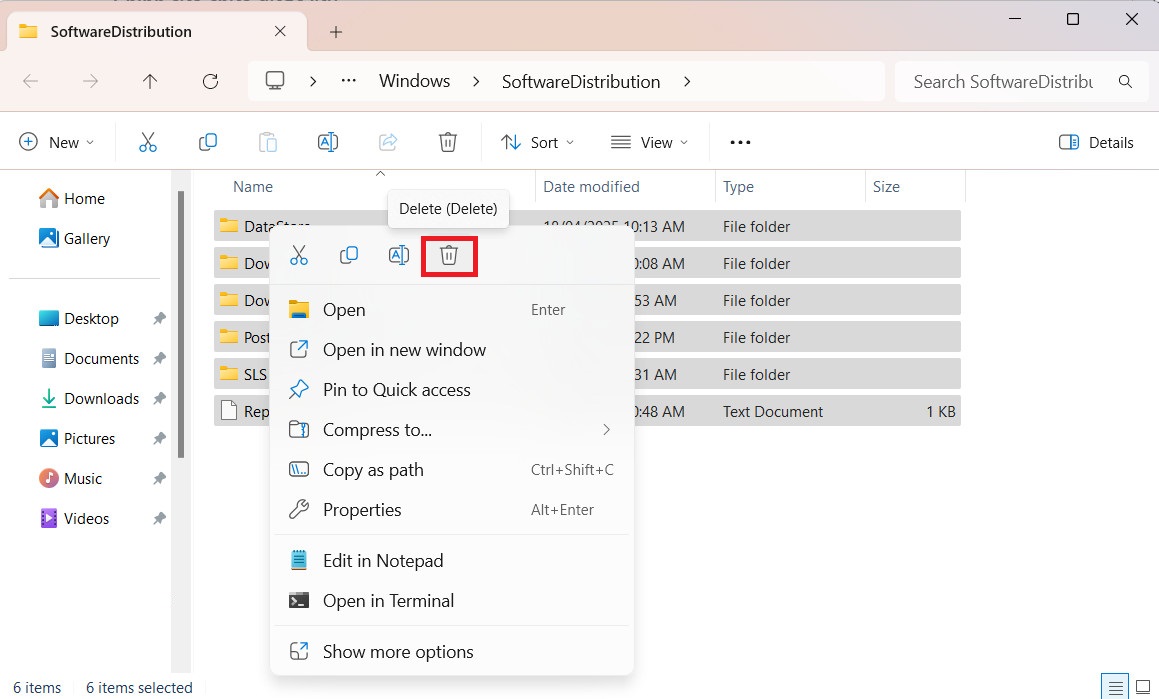Screen dimensions: 1159x699
Task: Expand the chevron after SoftwareDistribution in path
Action: [x=687, y=81]
